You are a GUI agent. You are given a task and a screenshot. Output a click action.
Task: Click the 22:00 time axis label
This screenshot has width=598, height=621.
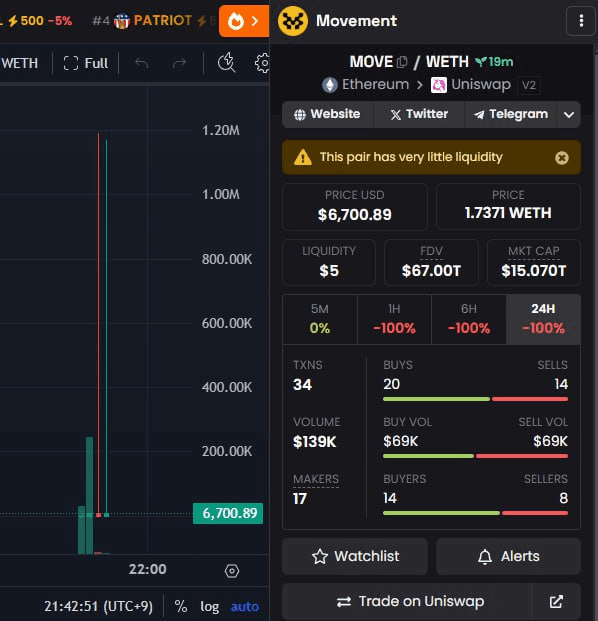click(x=147, y=569)
